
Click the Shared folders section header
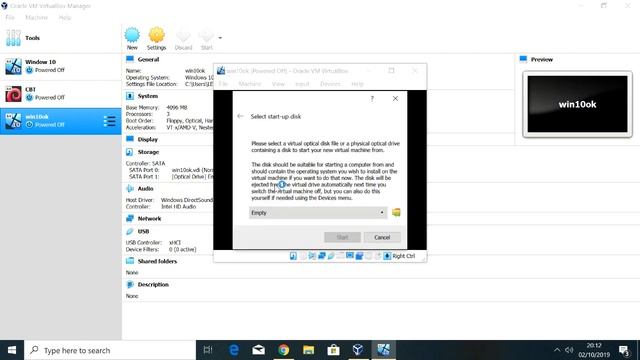157,261
